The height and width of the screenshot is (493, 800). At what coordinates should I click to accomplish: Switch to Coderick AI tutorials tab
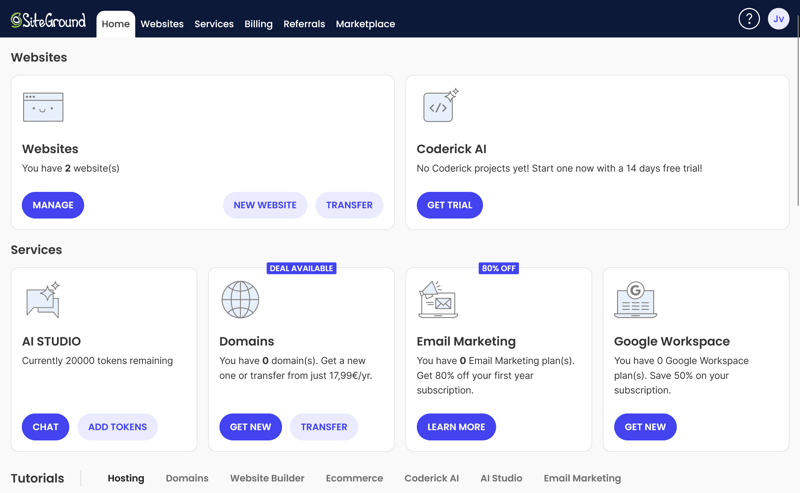click(432, 478)
